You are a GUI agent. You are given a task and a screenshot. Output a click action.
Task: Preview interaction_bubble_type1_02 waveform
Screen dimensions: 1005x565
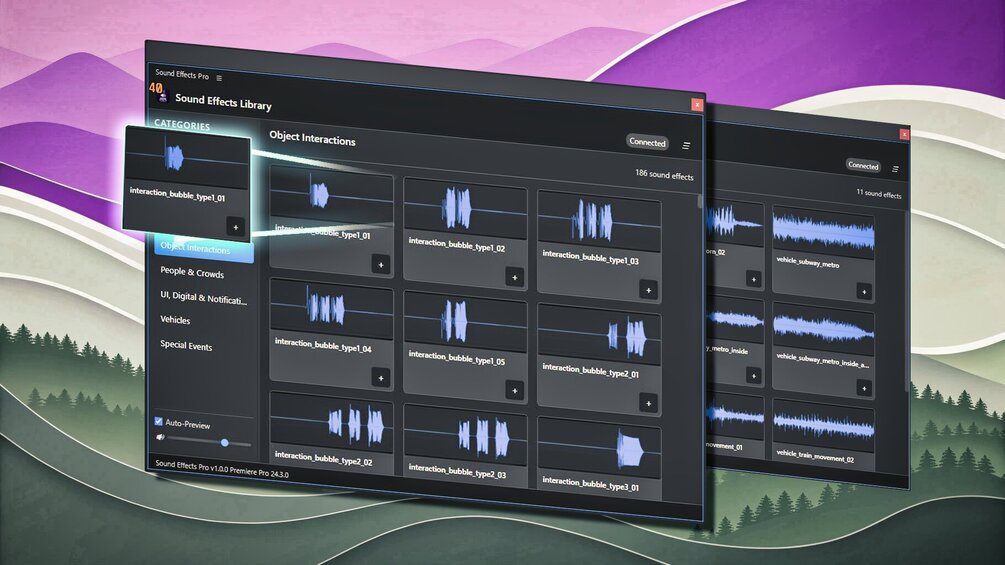pyautogui.click(x=465, y=208)
